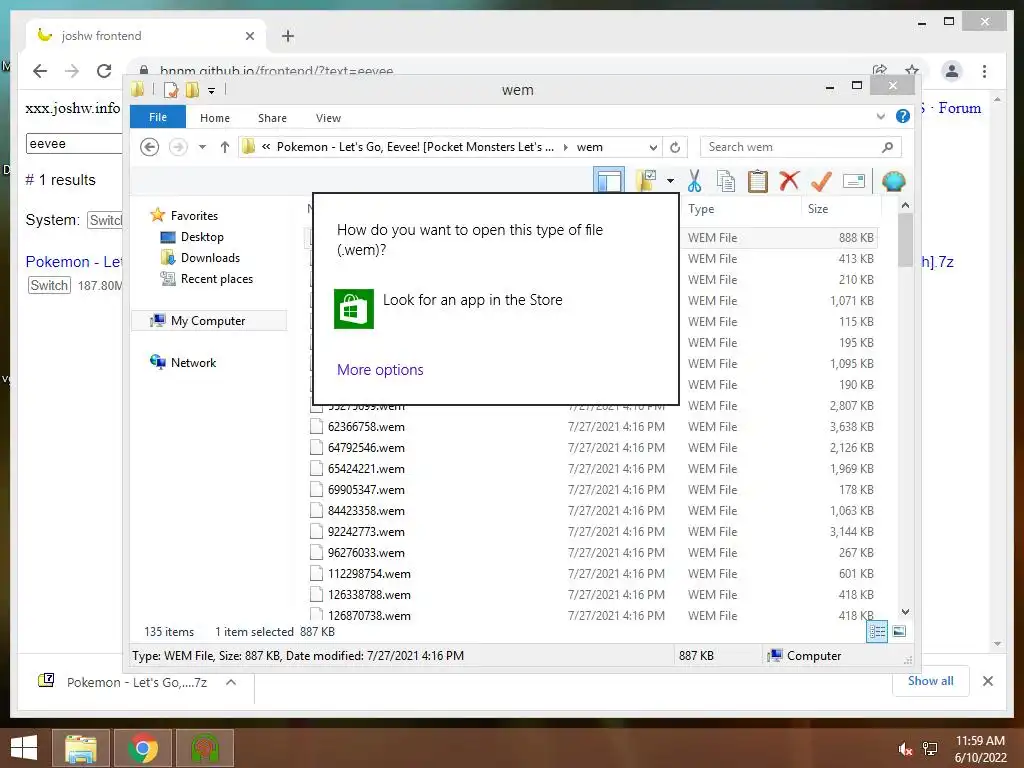Open File Explorer from the taskbar
This screenshot has height=768, width=1024.
80,748
